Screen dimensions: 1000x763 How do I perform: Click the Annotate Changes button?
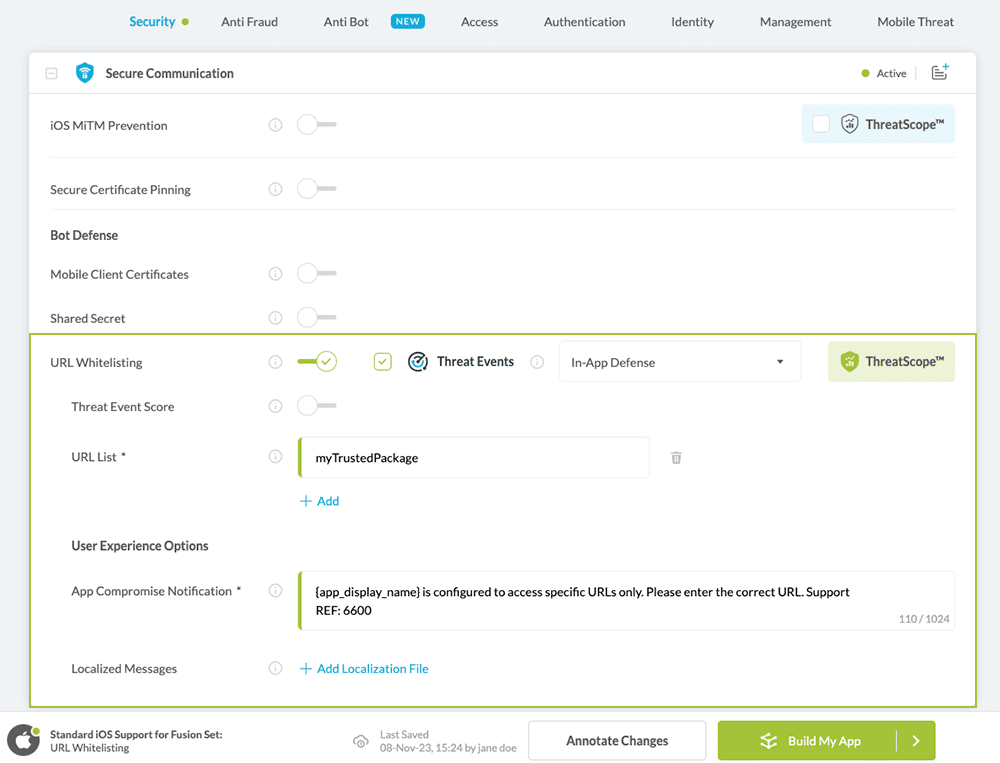[x=617, y=741]
